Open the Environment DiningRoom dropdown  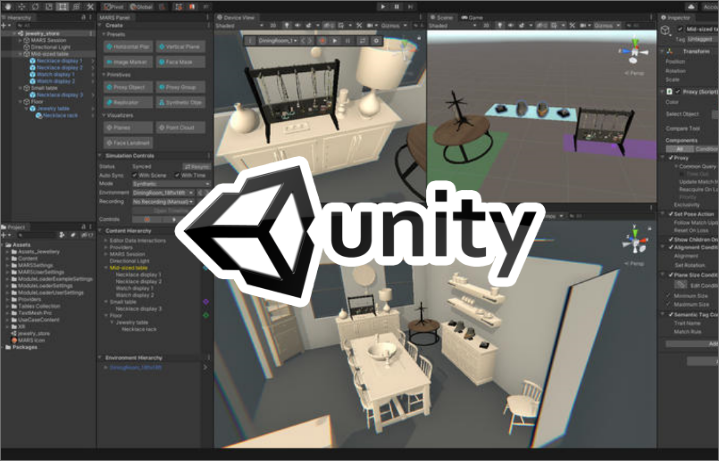pyautogui.click(x=163, y=193)
